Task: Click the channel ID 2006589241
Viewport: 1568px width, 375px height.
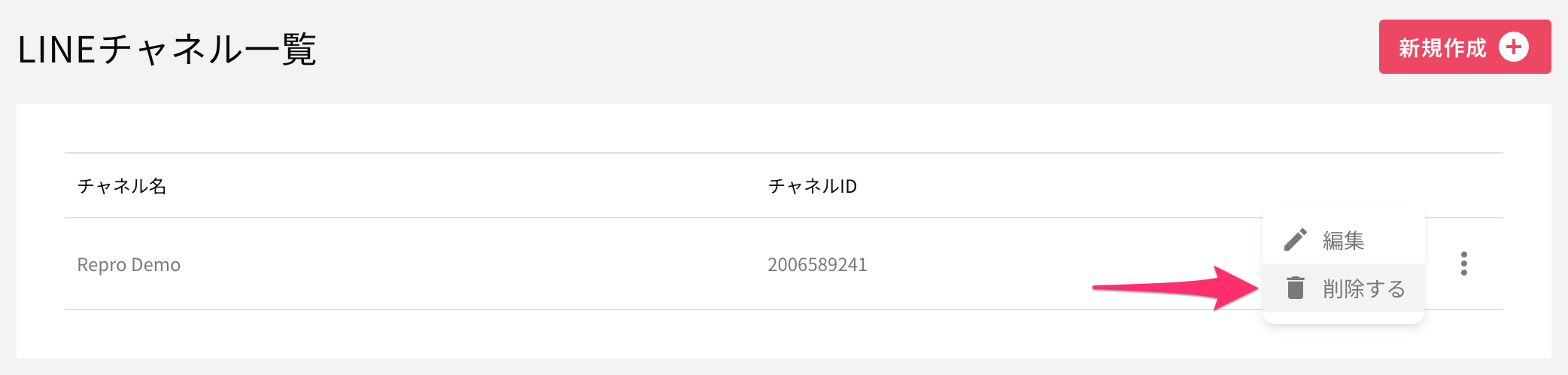Action: 817,265
